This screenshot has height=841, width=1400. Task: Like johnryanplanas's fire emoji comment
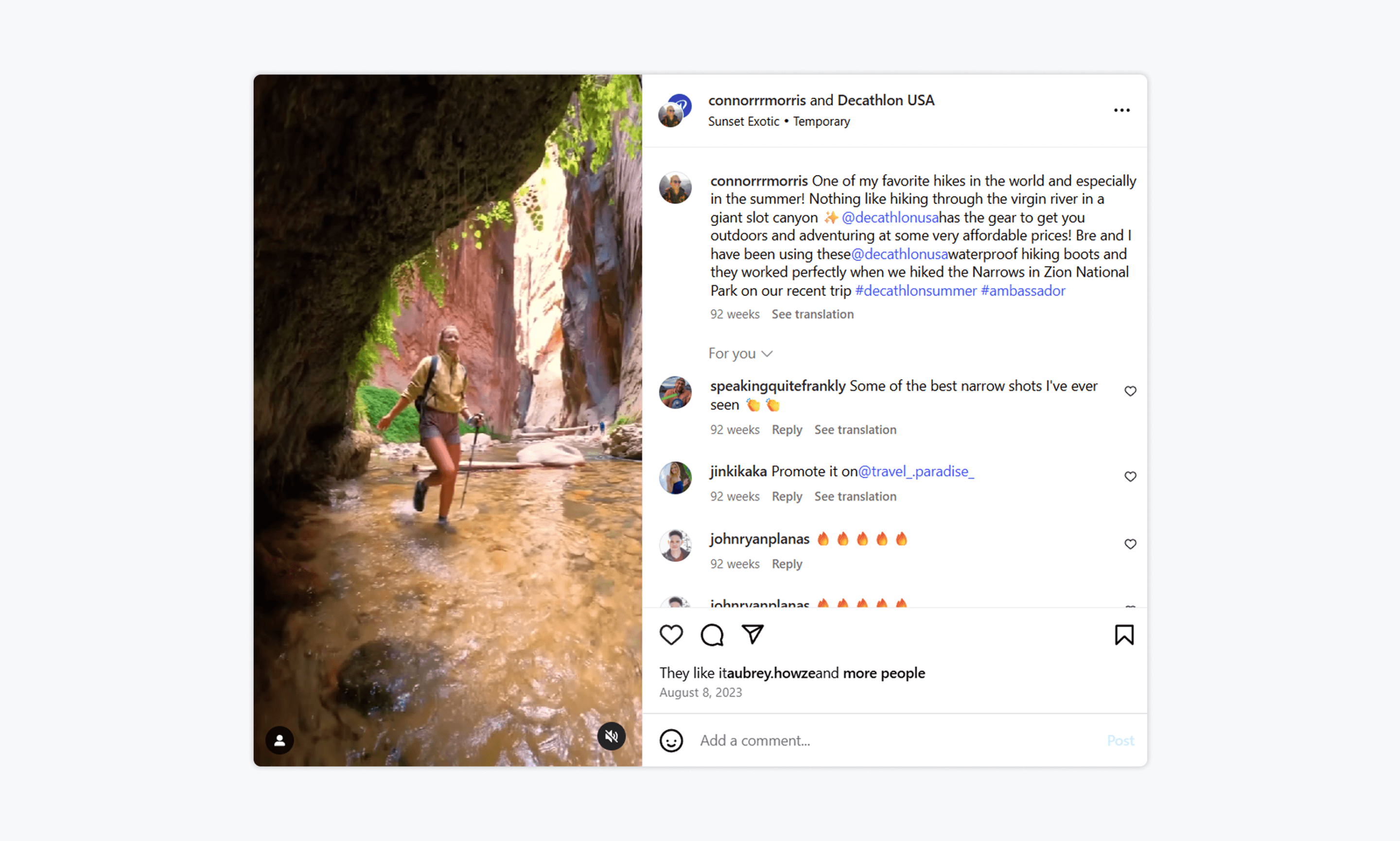click(x=1130, y=544)
